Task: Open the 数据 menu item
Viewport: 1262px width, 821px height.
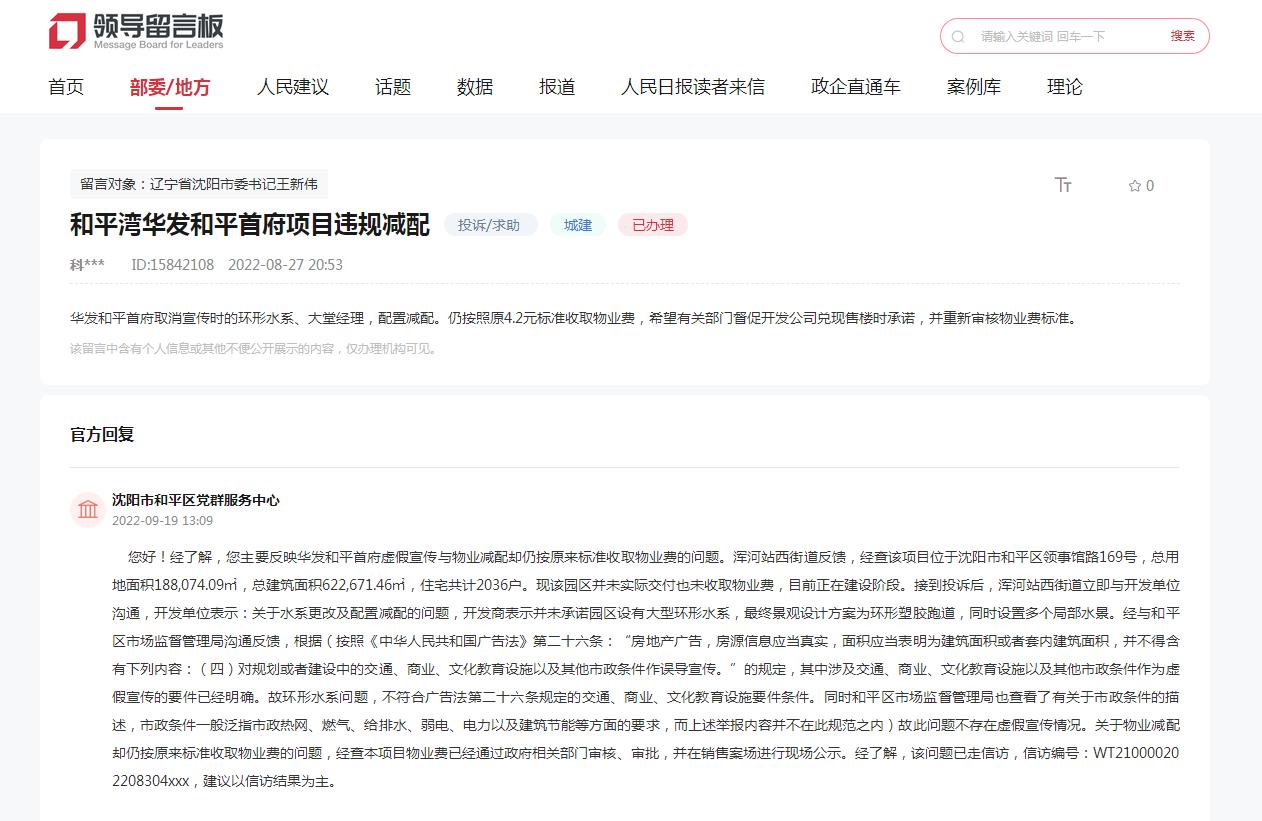Action: click(x=474, y=87)
